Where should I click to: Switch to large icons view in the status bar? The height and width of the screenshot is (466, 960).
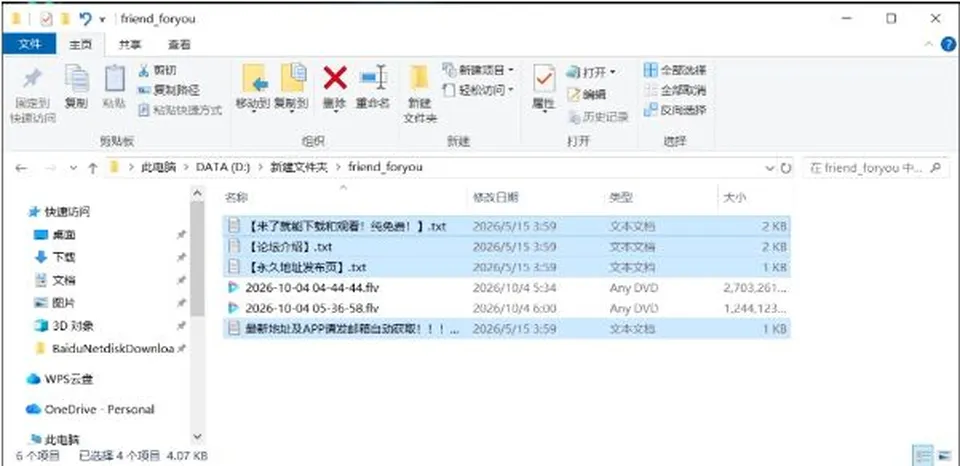945,456
